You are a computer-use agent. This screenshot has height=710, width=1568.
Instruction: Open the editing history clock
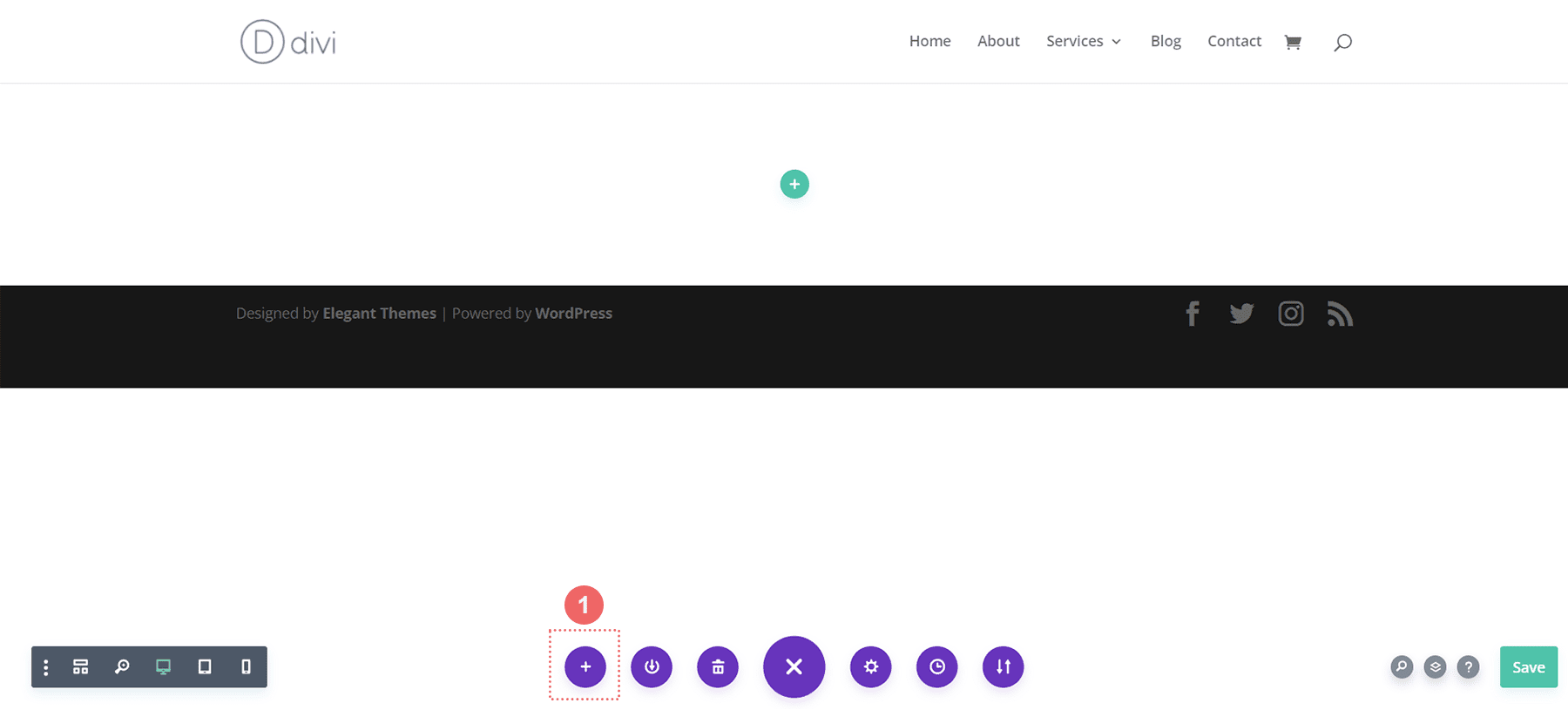(x=937, y=666)
